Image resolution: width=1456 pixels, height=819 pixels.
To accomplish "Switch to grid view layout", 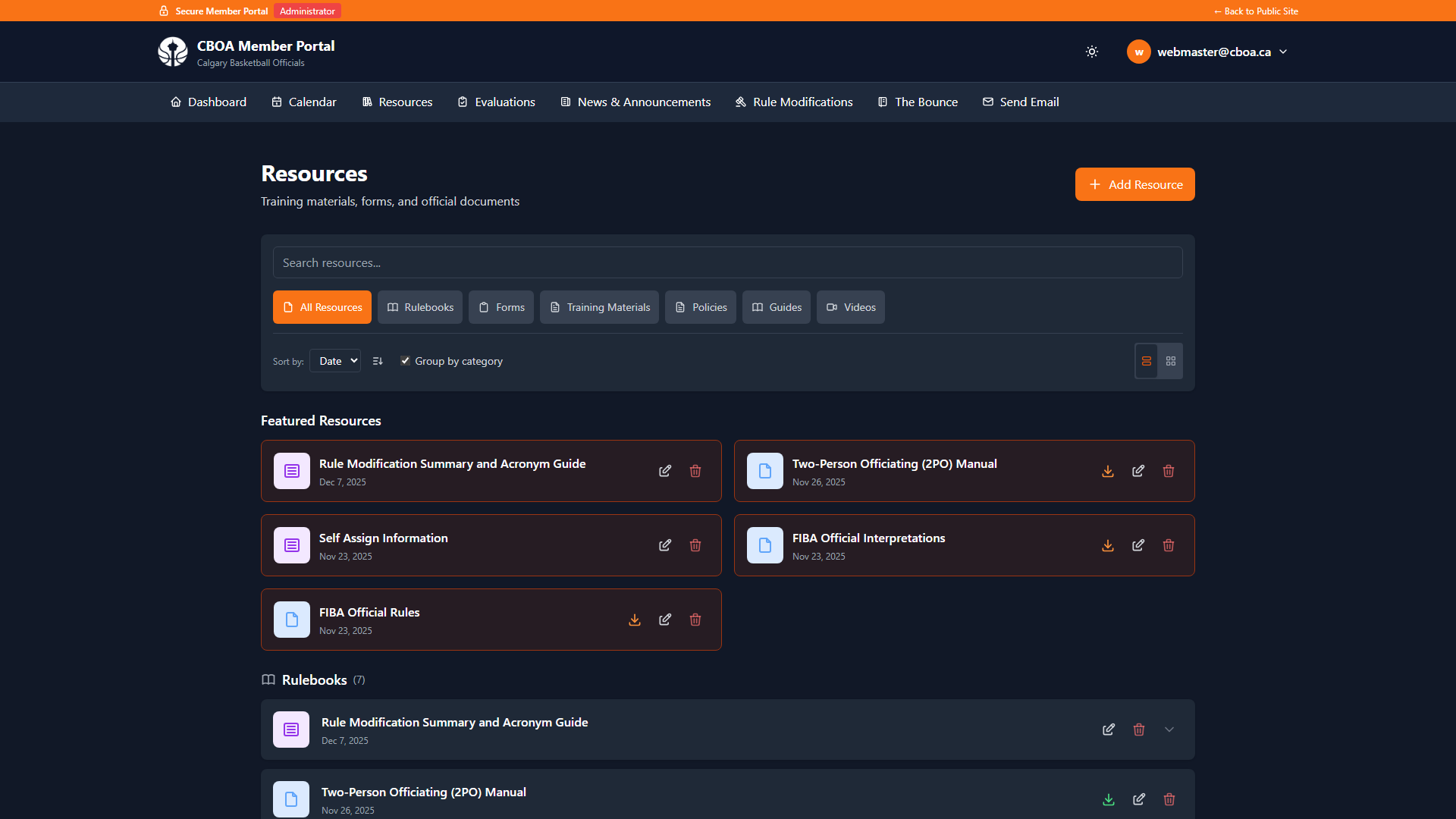I will 1171,361.
